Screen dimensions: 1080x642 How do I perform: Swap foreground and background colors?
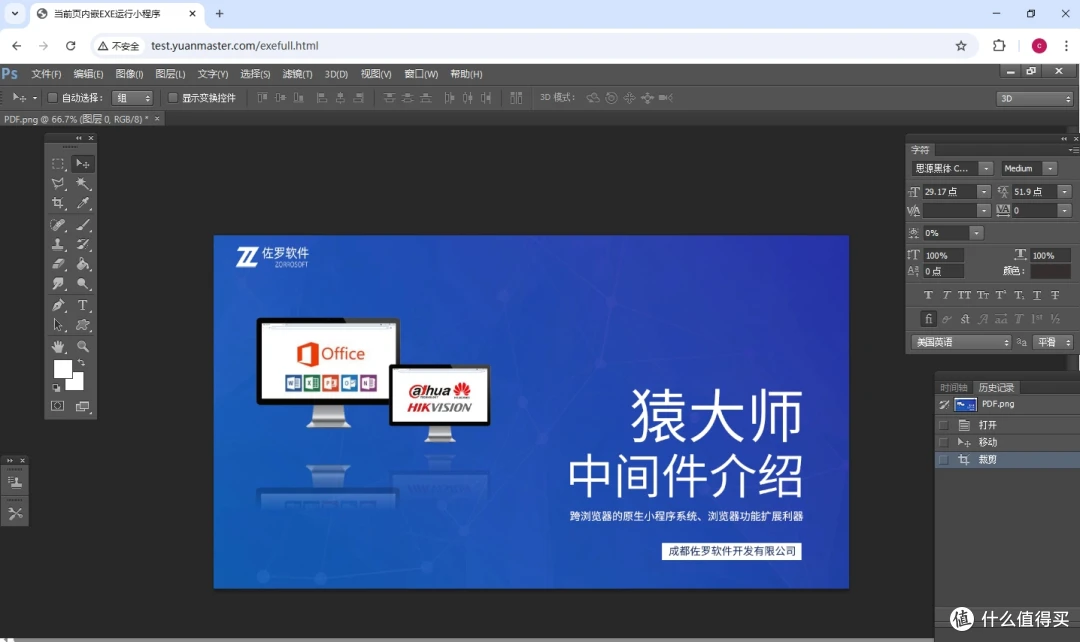coord(81,362)
